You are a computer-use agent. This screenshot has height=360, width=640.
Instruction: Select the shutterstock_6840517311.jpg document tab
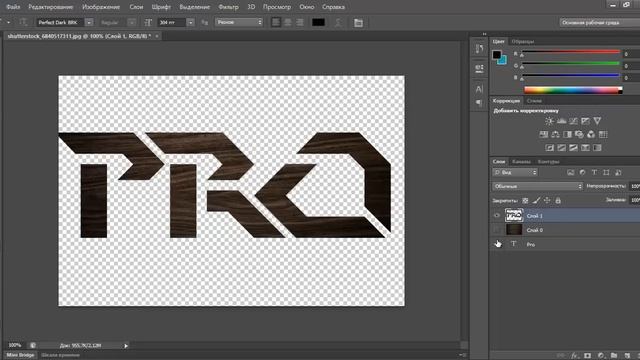(79, 36)
